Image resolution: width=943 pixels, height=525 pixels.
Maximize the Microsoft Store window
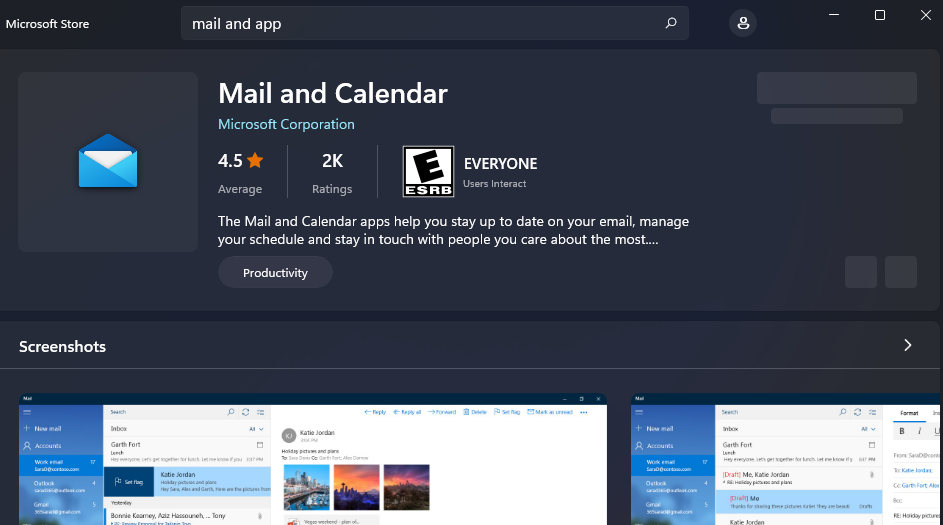click(x=879, y=15)
